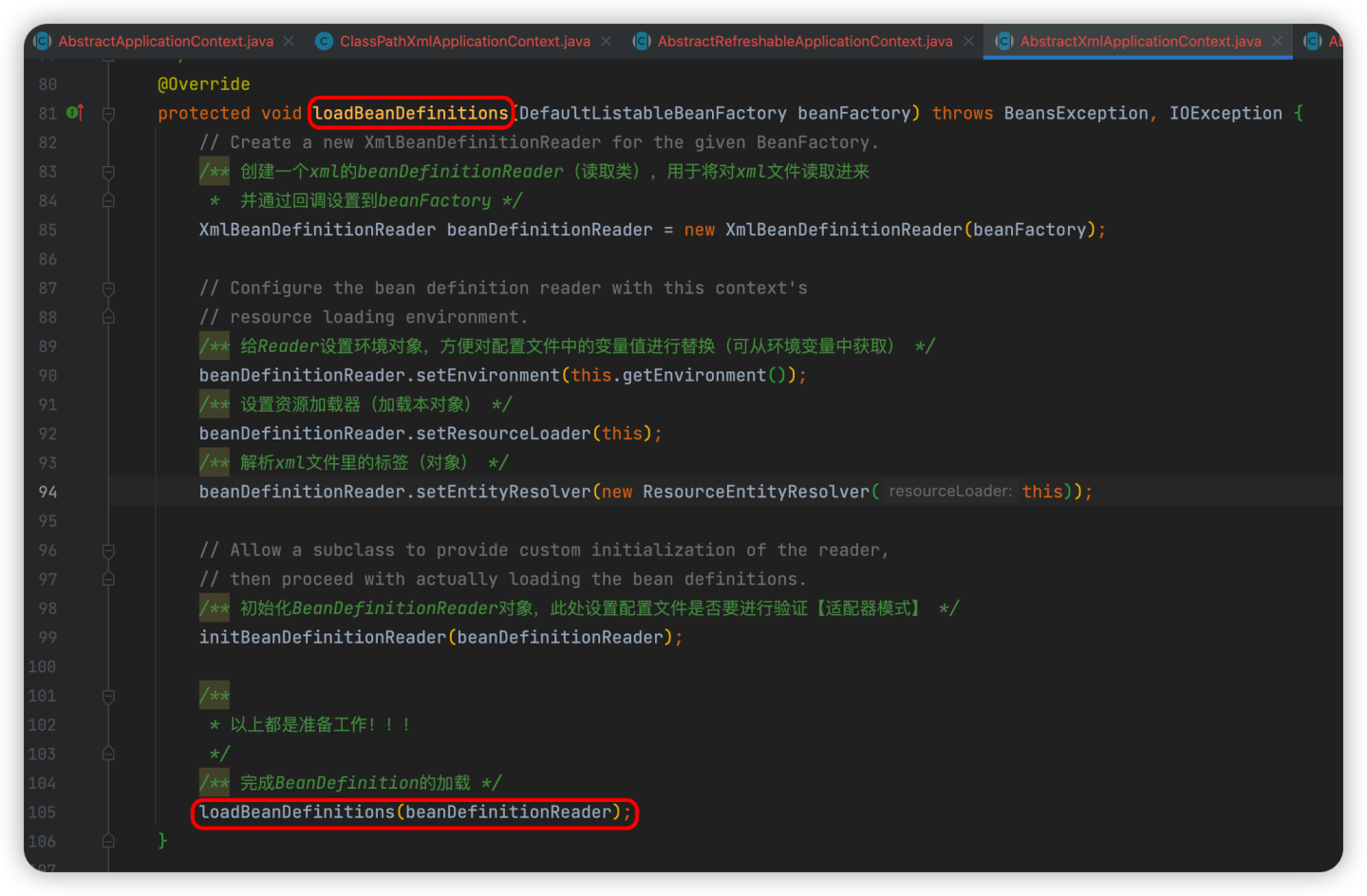Viewport: 1367px width, 896px height.
Task: Click the XmlBeanDefinitionReader type declaration on line 85
Action: pyautogui.click(x=318, y=230)
